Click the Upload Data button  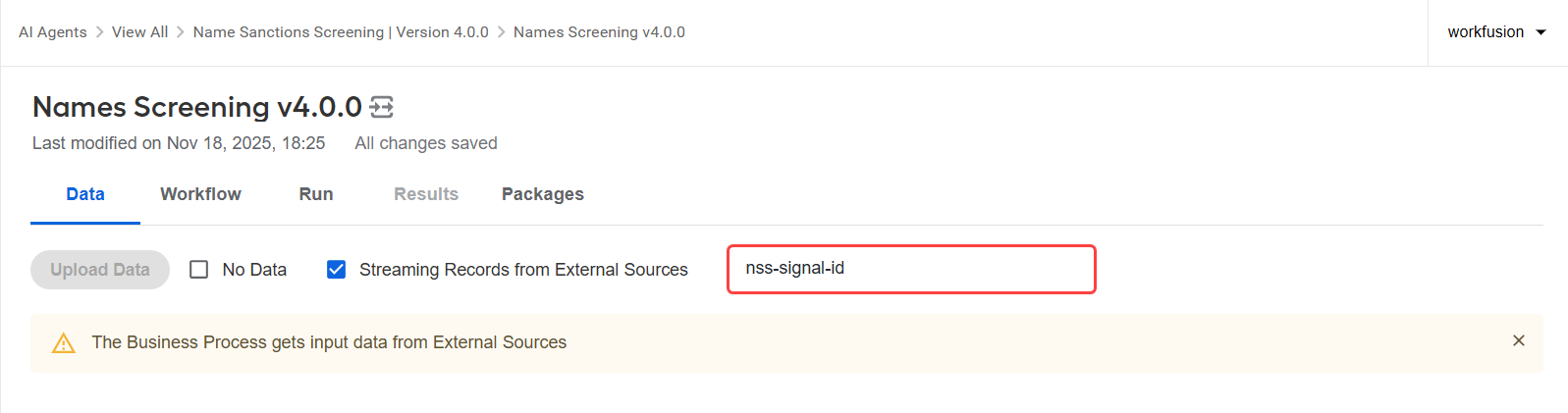coord(100,270)
